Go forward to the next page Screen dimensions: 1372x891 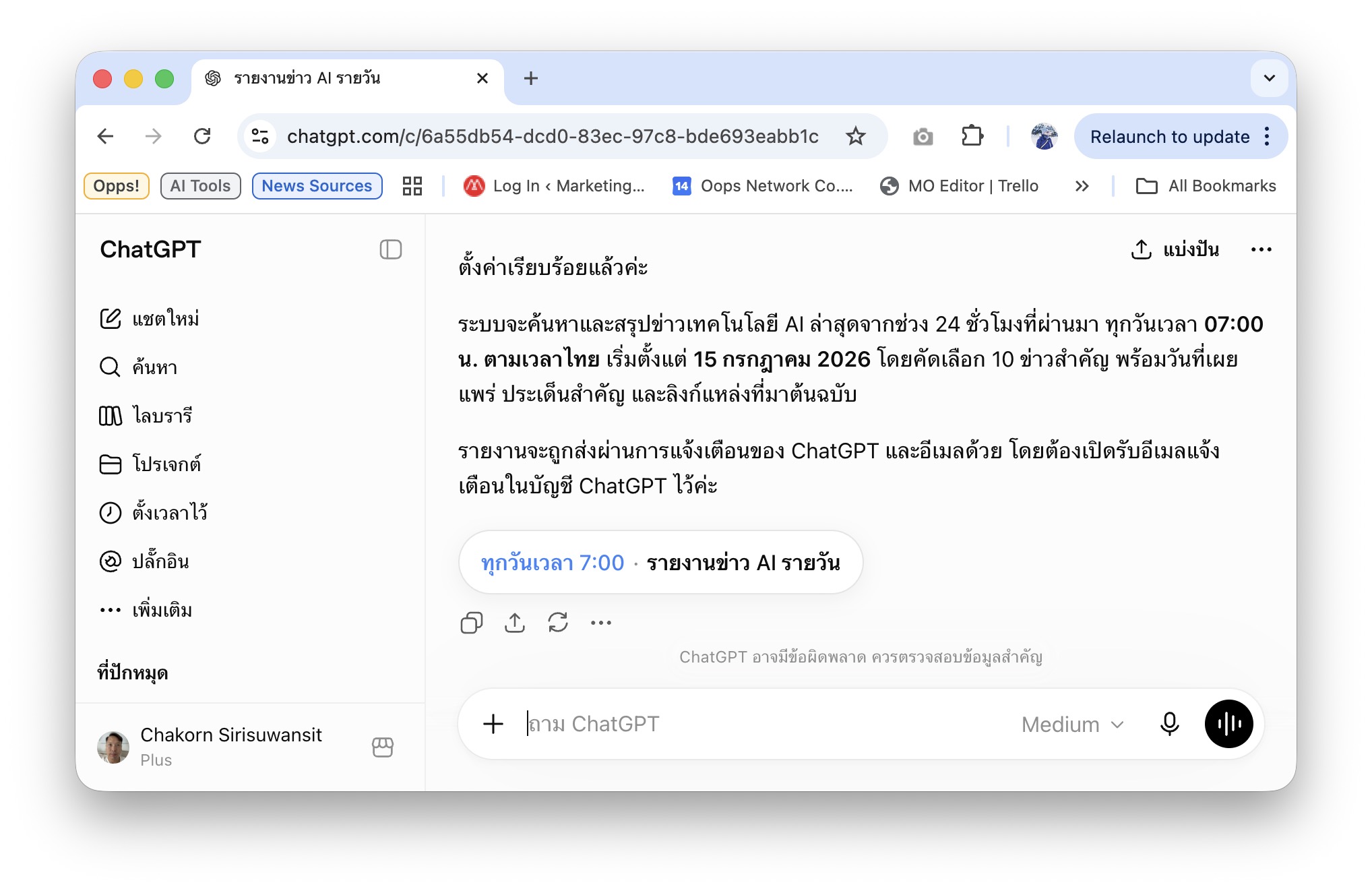tap(154, 136)
